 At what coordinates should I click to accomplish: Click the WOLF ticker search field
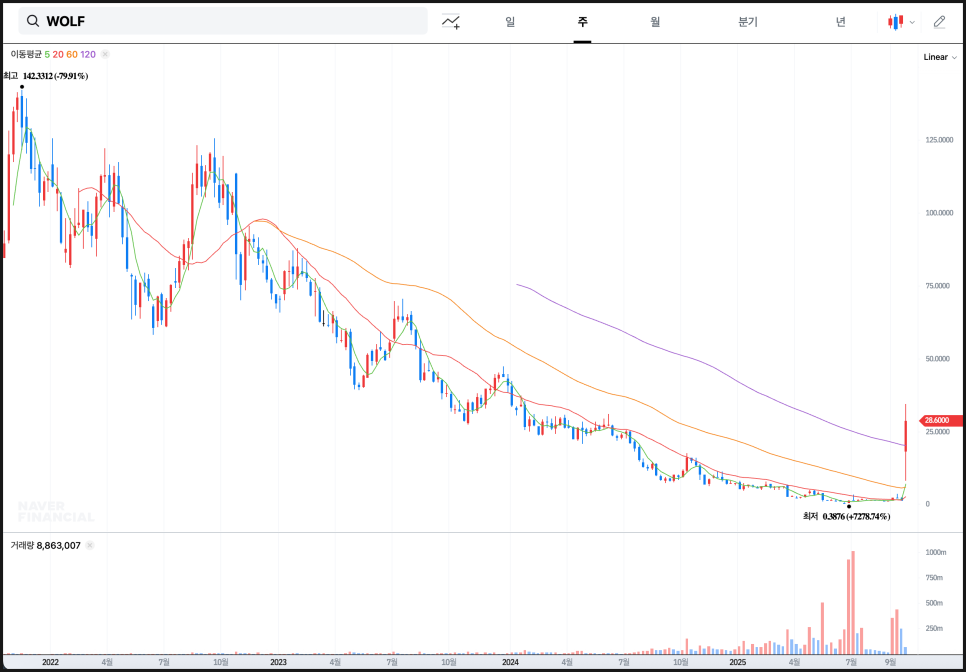[x=230, y=21]
